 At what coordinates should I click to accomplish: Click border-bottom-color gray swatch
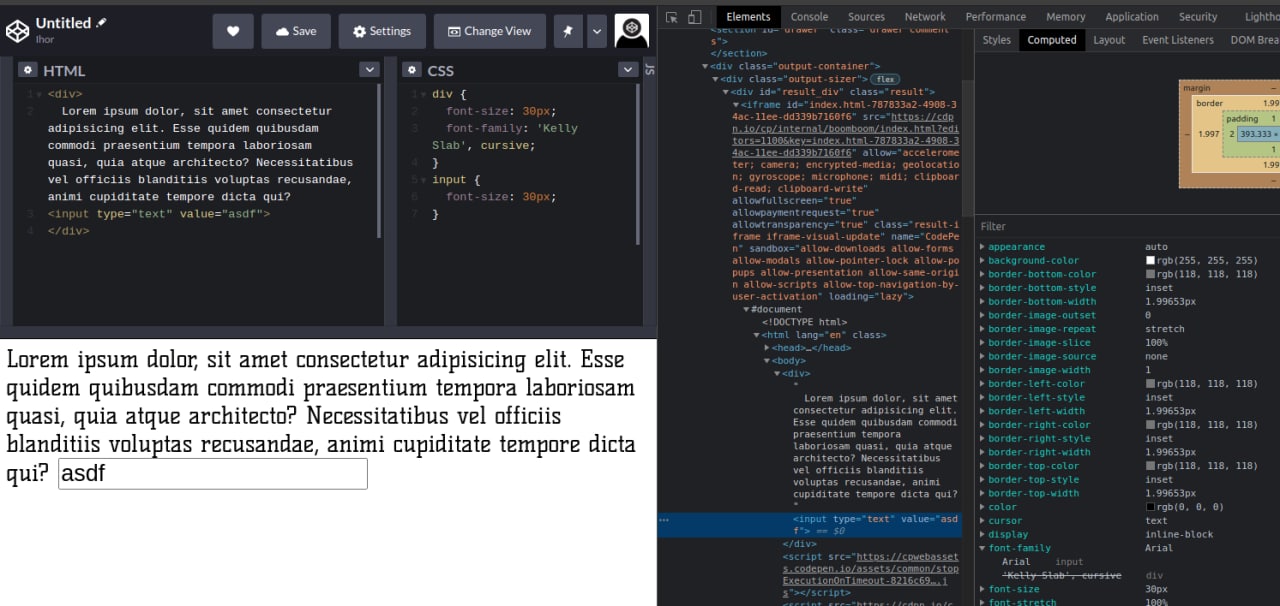click(1150, 274)
